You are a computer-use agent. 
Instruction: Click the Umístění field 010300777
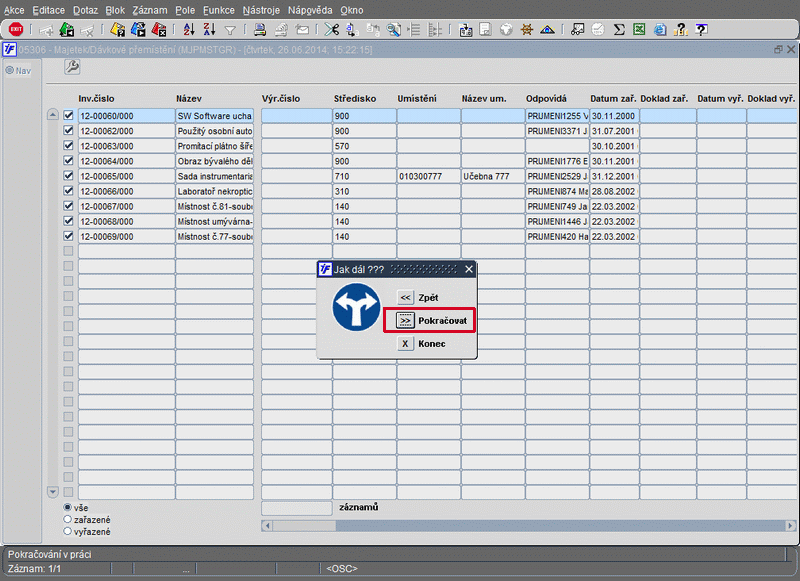(429, 176)
